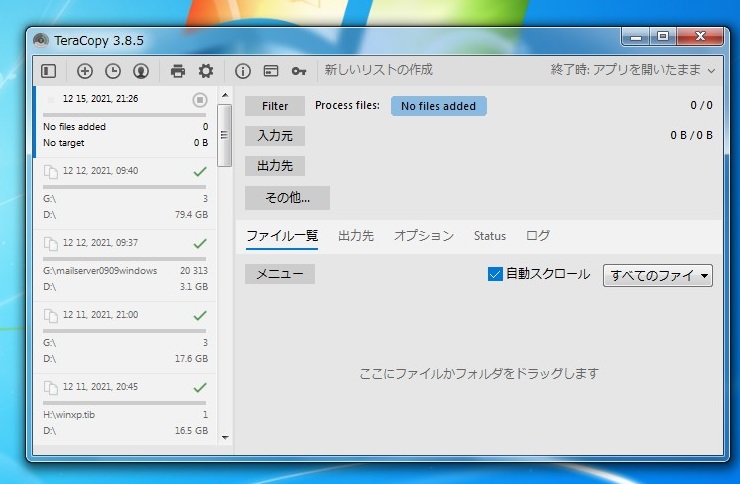Click the stop icon on 21:26 job
This screenshot has height=484, width=740.
tap(200, 100)
